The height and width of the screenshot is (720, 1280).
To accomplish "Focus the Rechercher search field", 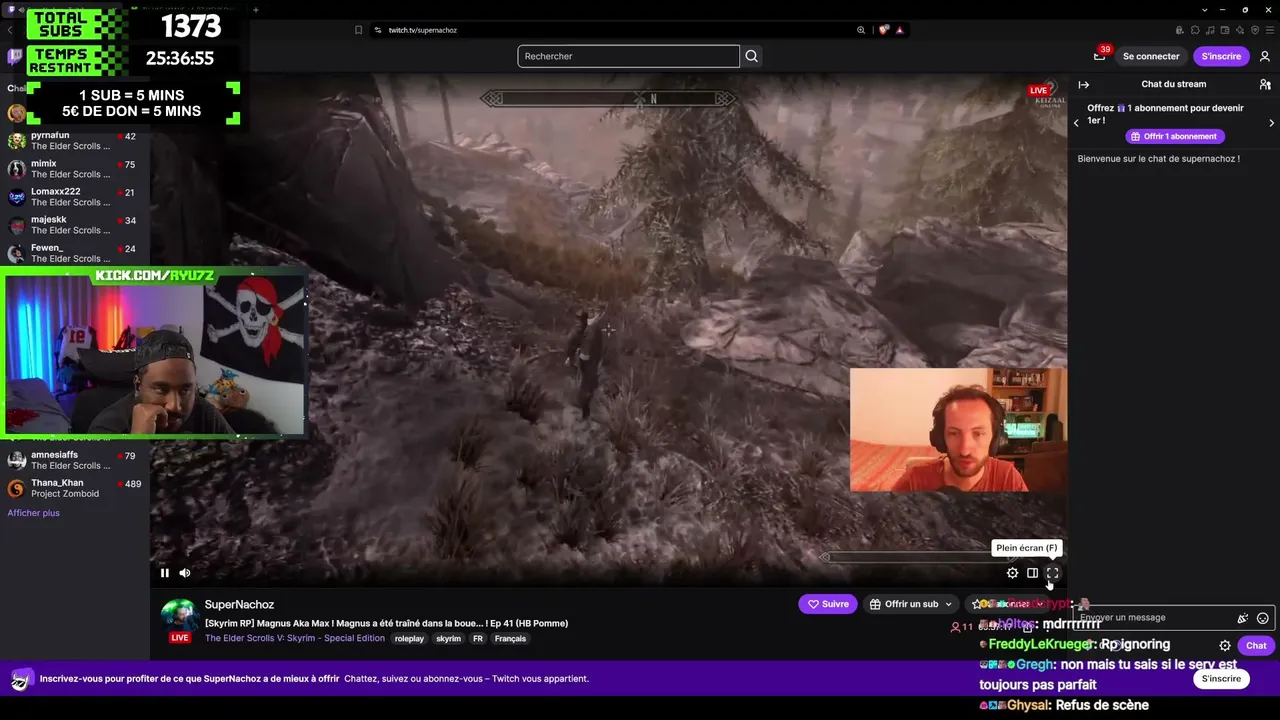I will click(x=628, y=56).
